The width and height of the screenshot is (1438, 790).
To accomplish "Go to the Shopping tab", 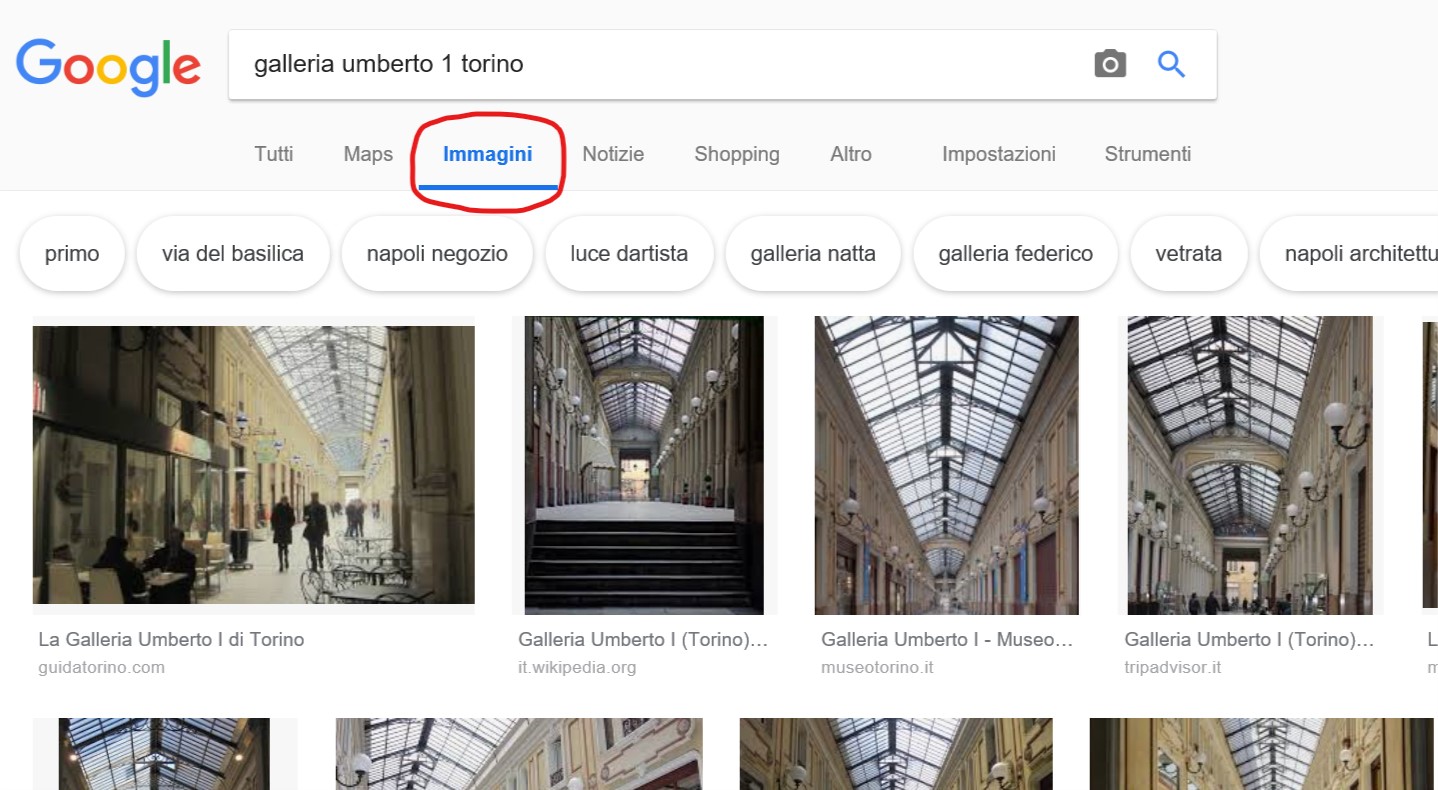I will click(x=737, y=154).
